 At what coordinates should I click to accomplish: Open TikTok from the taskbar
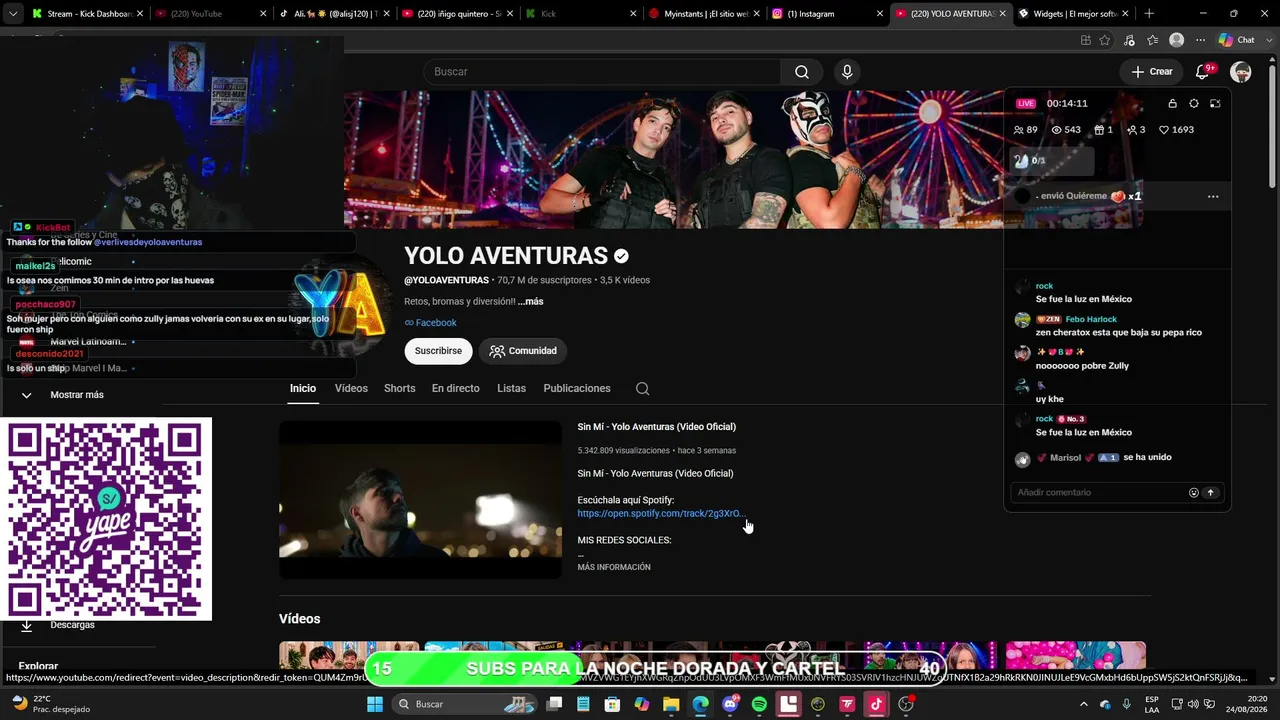tap(876, 704)
